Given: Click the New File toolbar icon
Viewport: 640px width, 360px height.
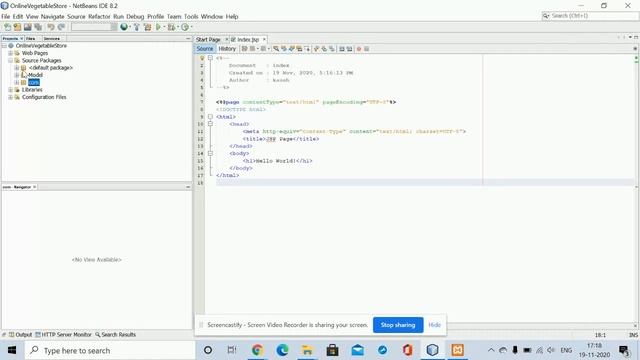Looking at the screenshot, I should pyautogui.click(x=7, y=27).
